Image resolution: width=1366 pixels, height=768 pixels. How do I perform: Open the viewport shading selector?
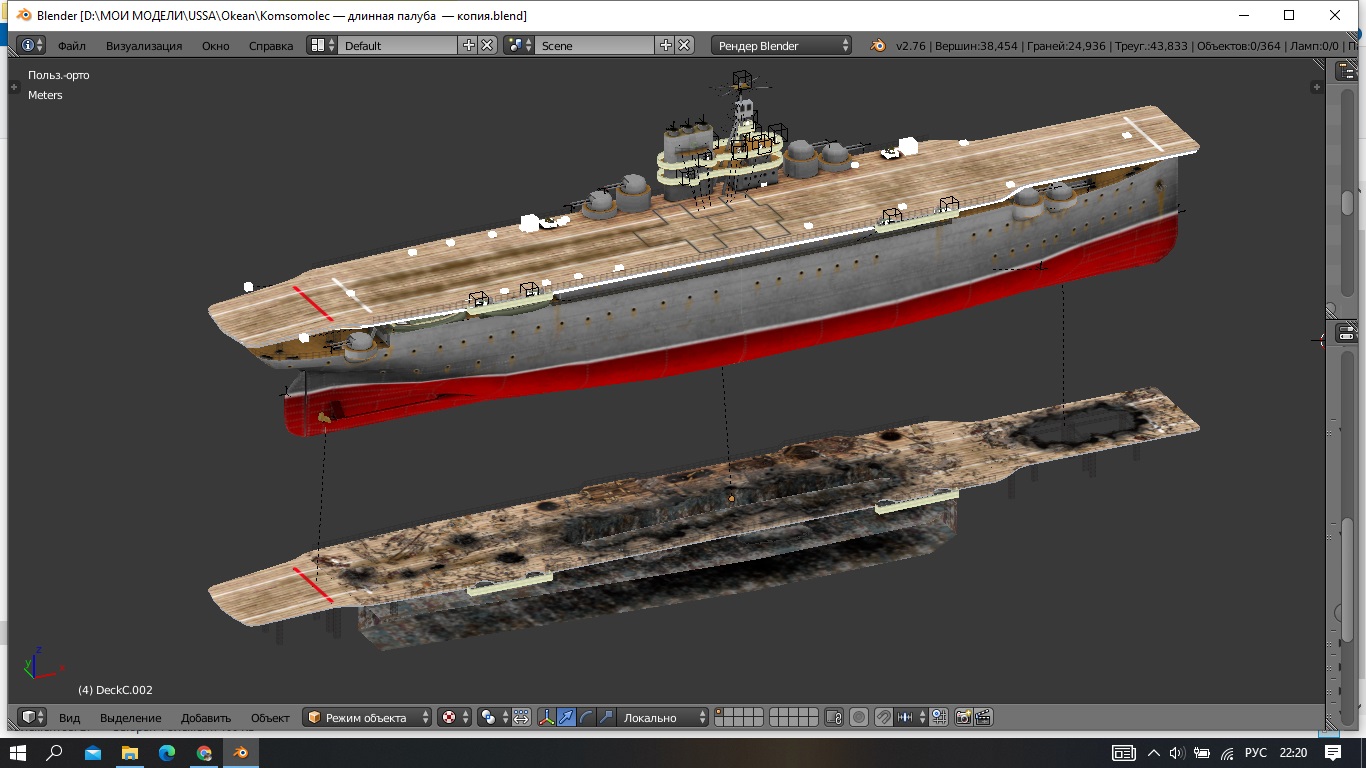click(x=453, y=717)
